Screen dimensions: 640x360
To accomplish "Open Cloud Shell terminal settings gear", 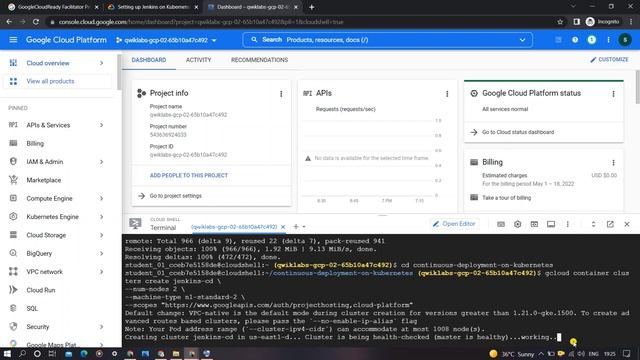I will pyautogui.click(x=518, y=224).
